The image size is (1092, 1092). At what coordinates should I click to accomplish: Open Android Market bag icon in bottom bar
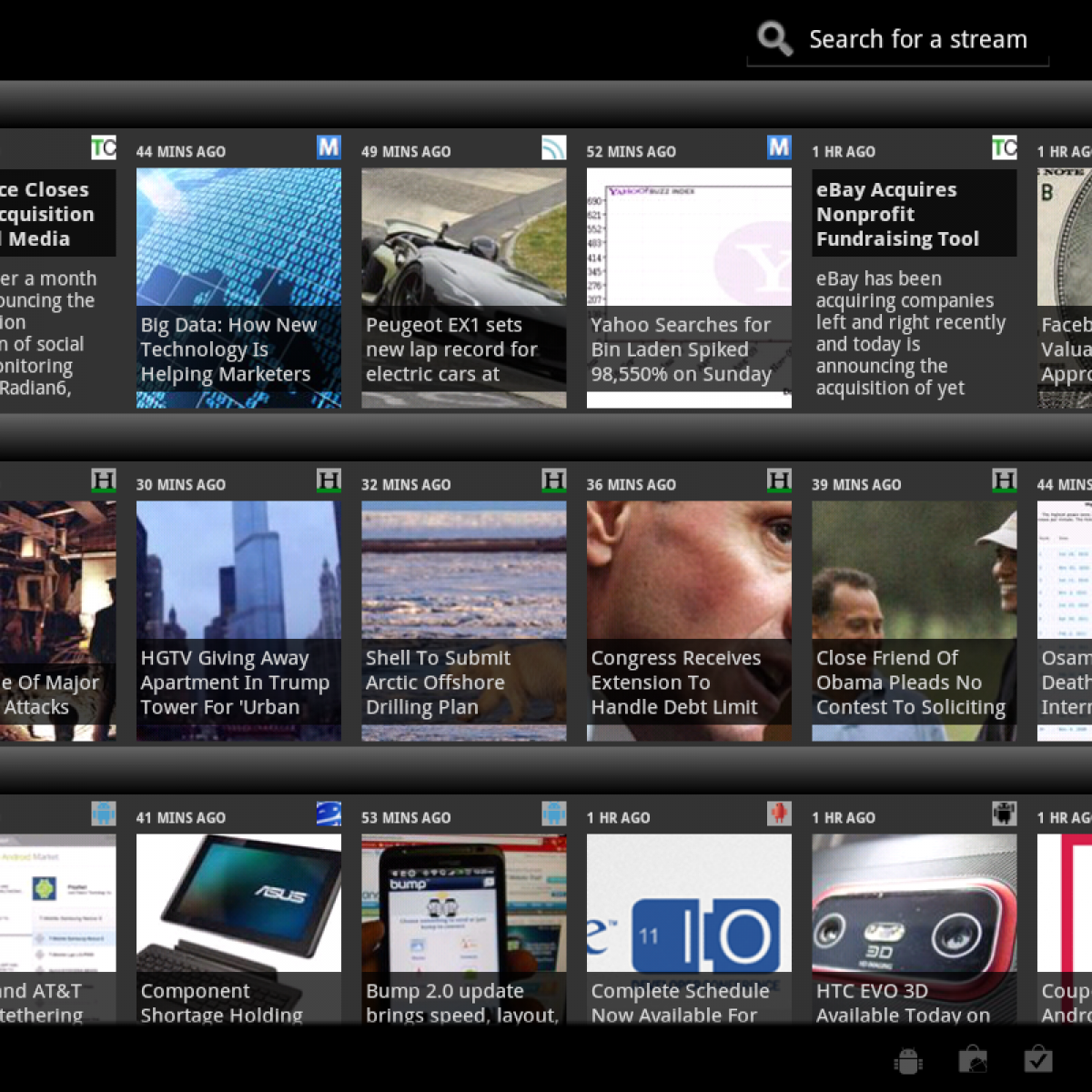point(973,1060)
